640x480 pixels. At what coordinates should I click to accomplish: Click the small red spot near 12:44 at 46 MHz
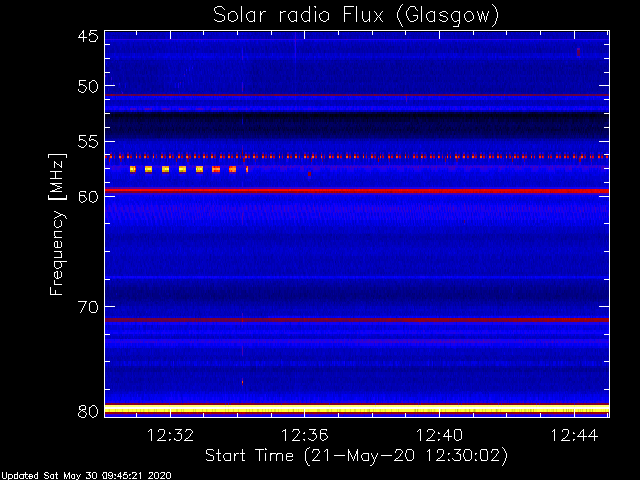point(578,52)
